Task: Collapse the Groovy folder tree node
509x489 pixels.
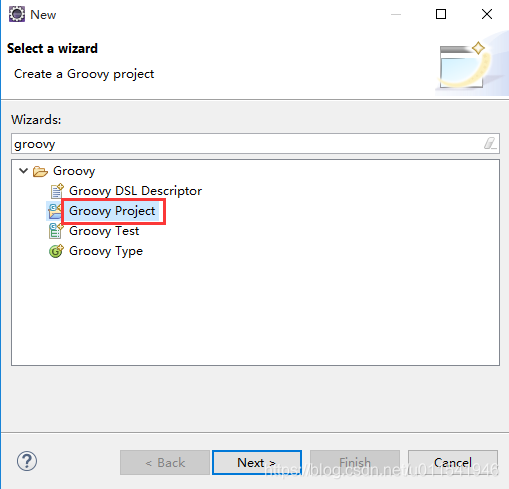Action: [23, 171]
